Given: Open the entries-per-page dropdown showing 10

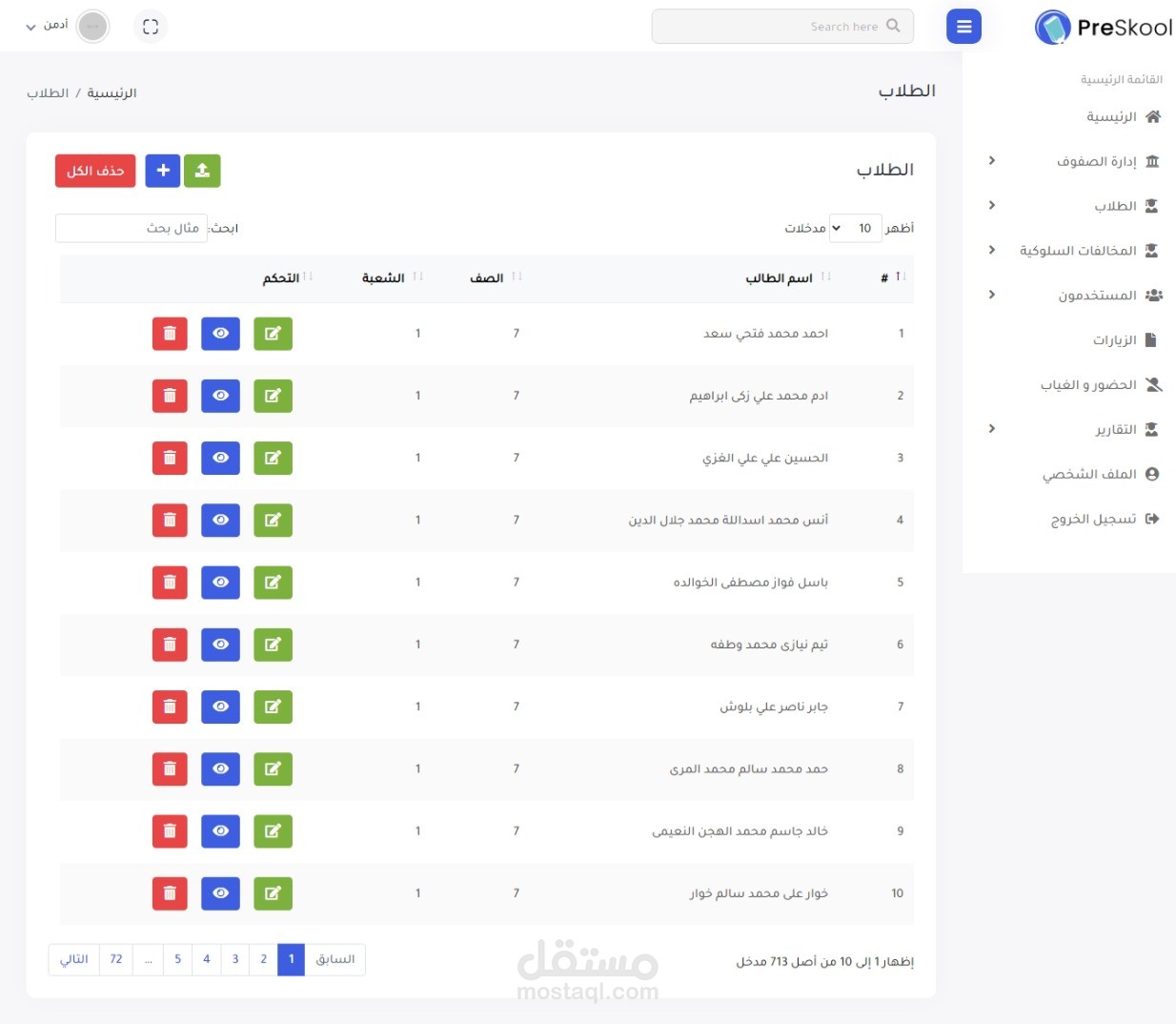Looking at the screenshot, I should tap(855, 228).
